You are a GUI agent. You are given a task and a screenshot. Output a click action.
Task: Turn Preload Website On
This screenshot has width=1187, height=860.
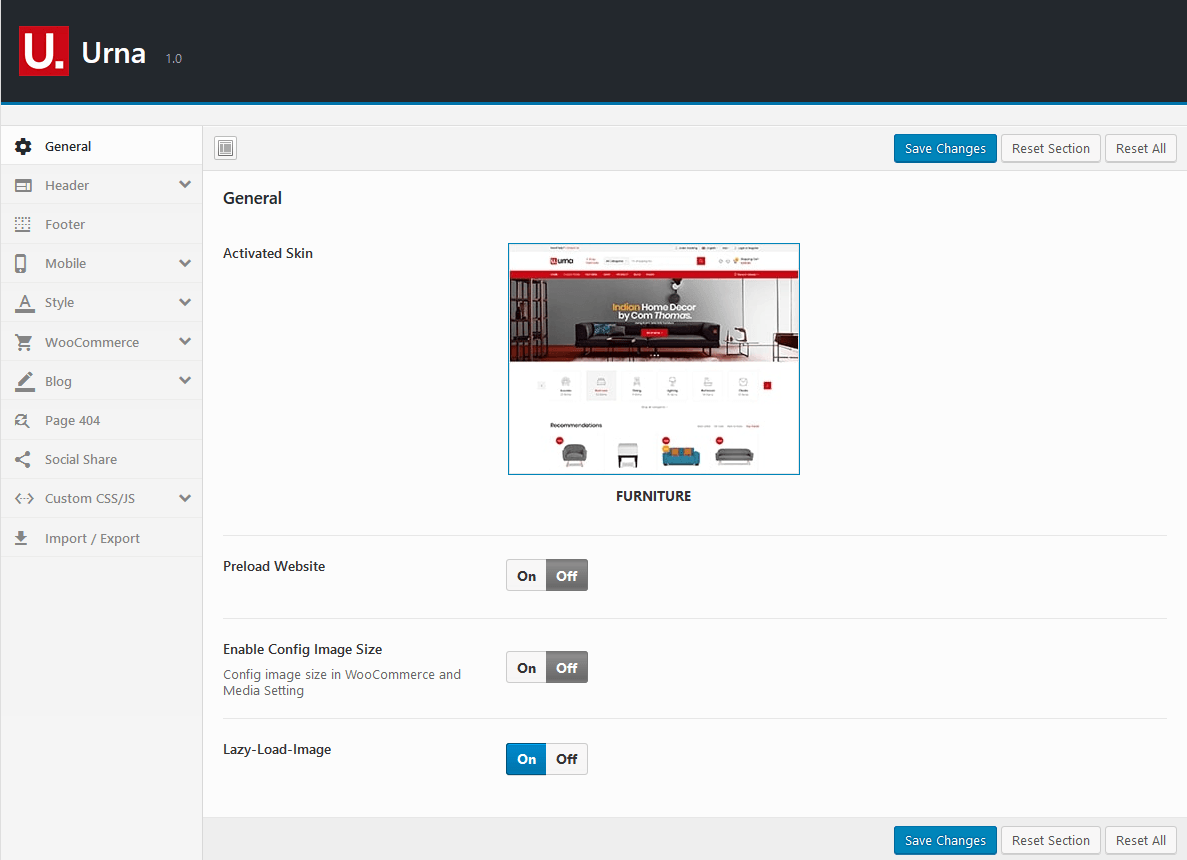(526, 575)
